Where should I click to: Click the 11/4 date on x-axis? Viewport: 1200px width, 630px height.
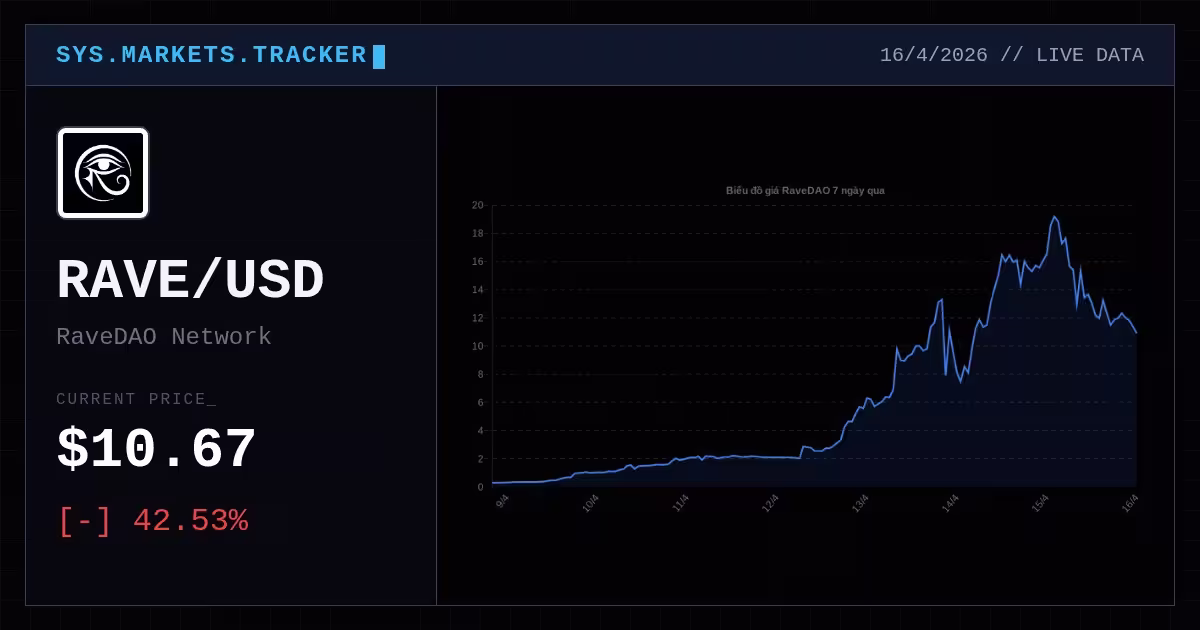(680, 503)
